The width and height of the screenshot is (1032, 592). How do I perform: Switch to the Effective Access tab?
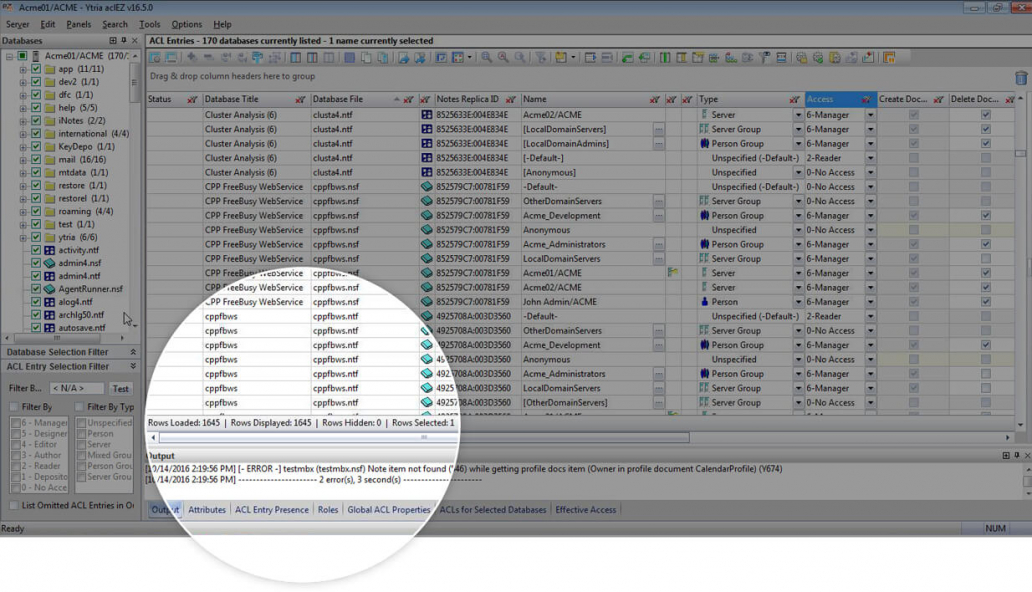(586, 510)
